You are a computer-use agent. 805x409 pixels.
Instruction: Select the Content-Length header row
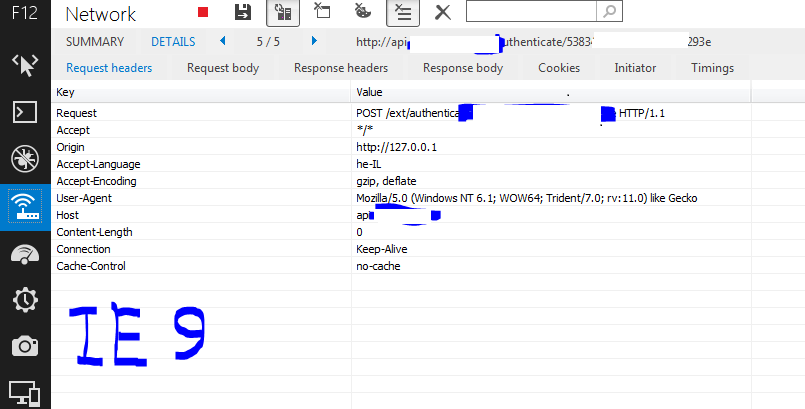pos(401,231)
